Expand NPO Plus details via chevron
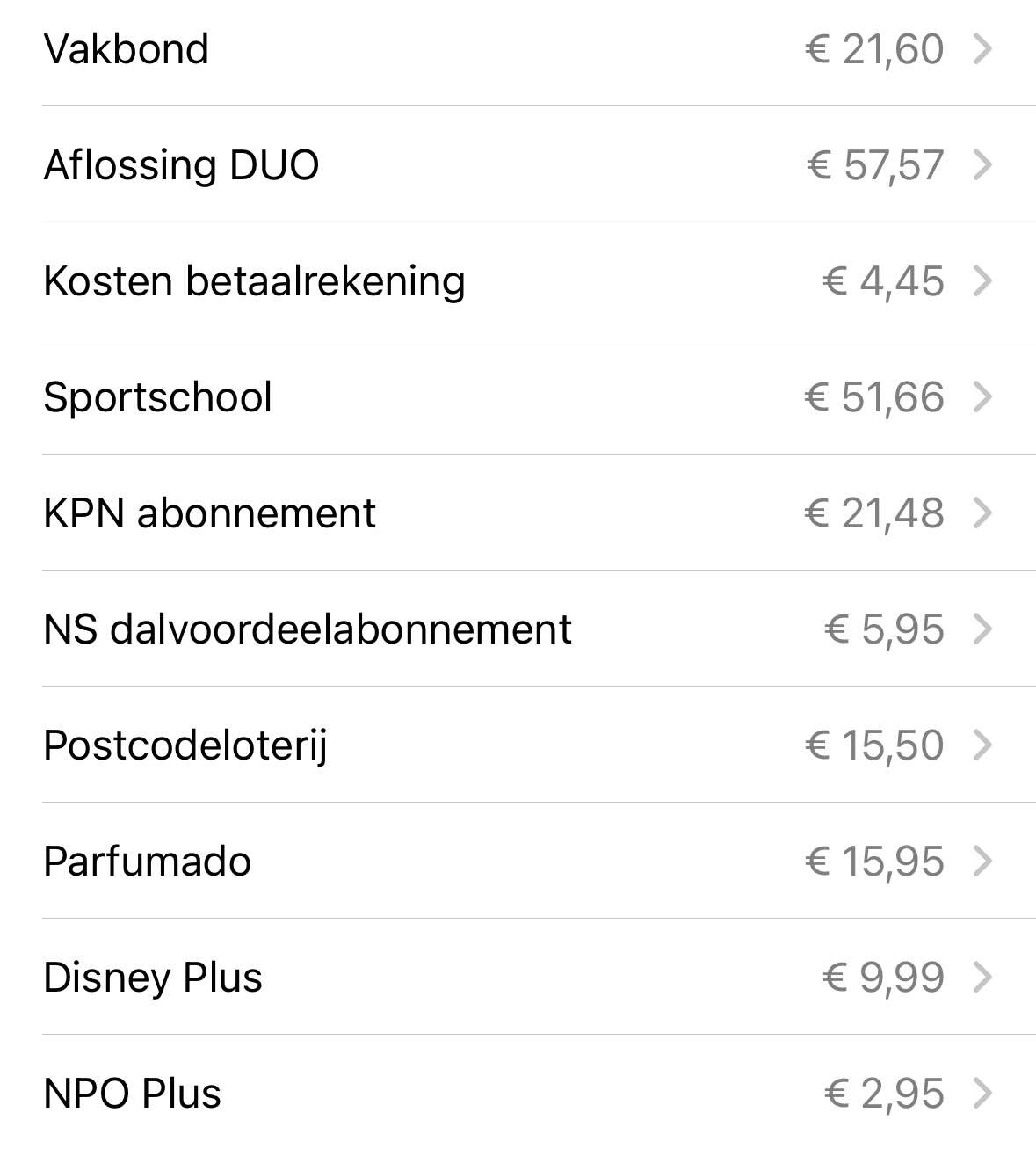 click(983, 1094)
